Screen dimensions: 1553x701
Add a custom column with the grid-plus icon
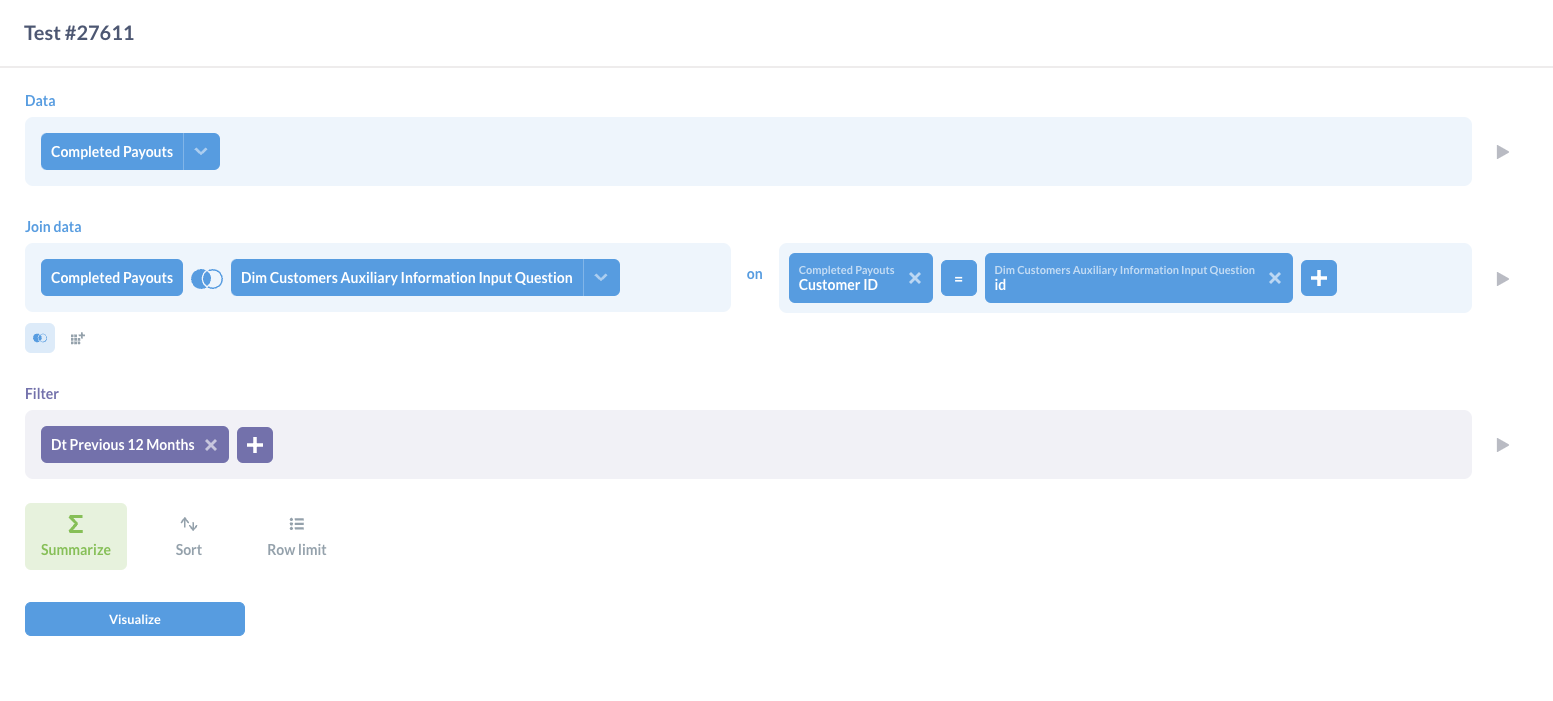coord(77,337)
